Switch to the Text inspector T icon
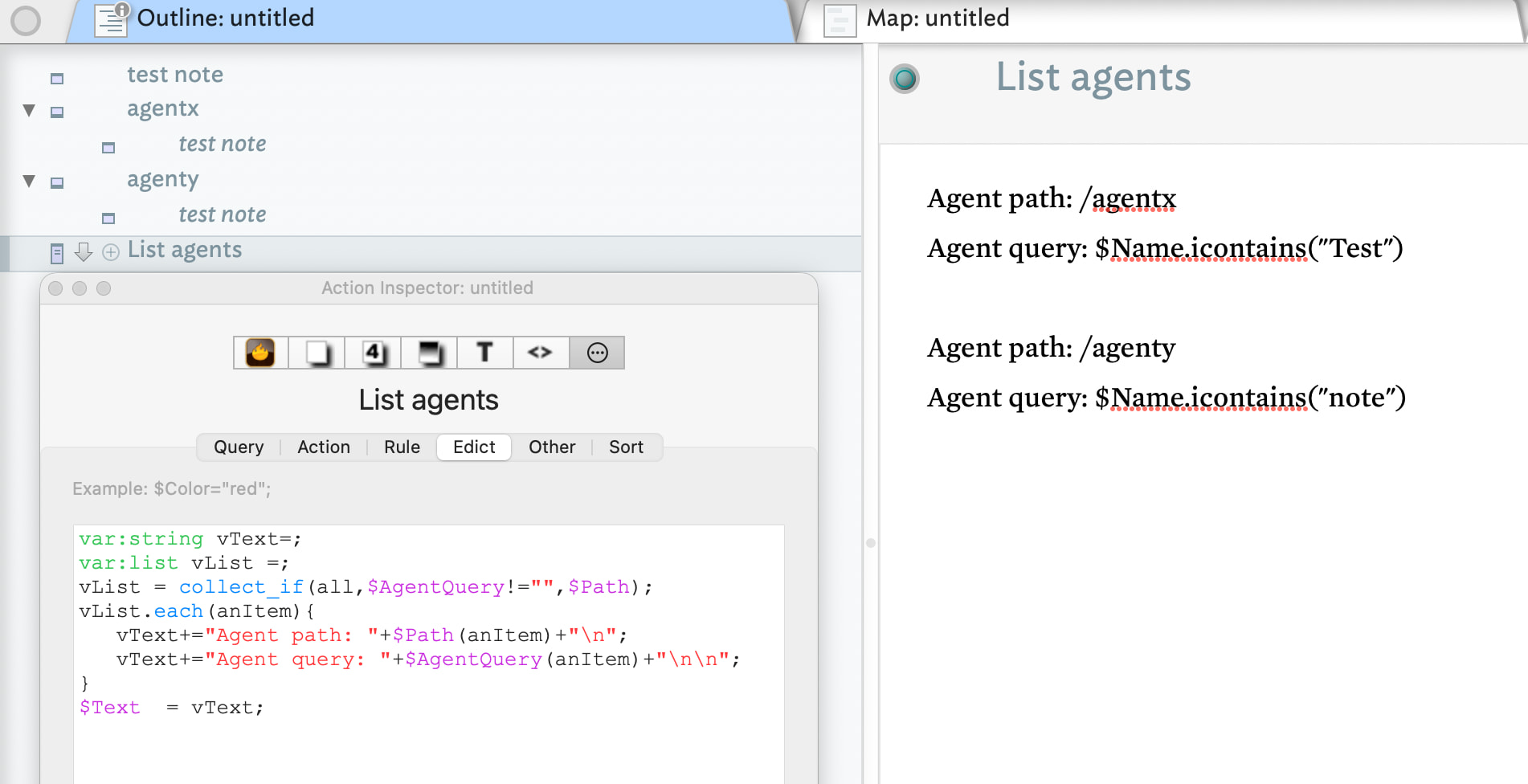The height and width of the screenshot is (784, 1528). 484,353
